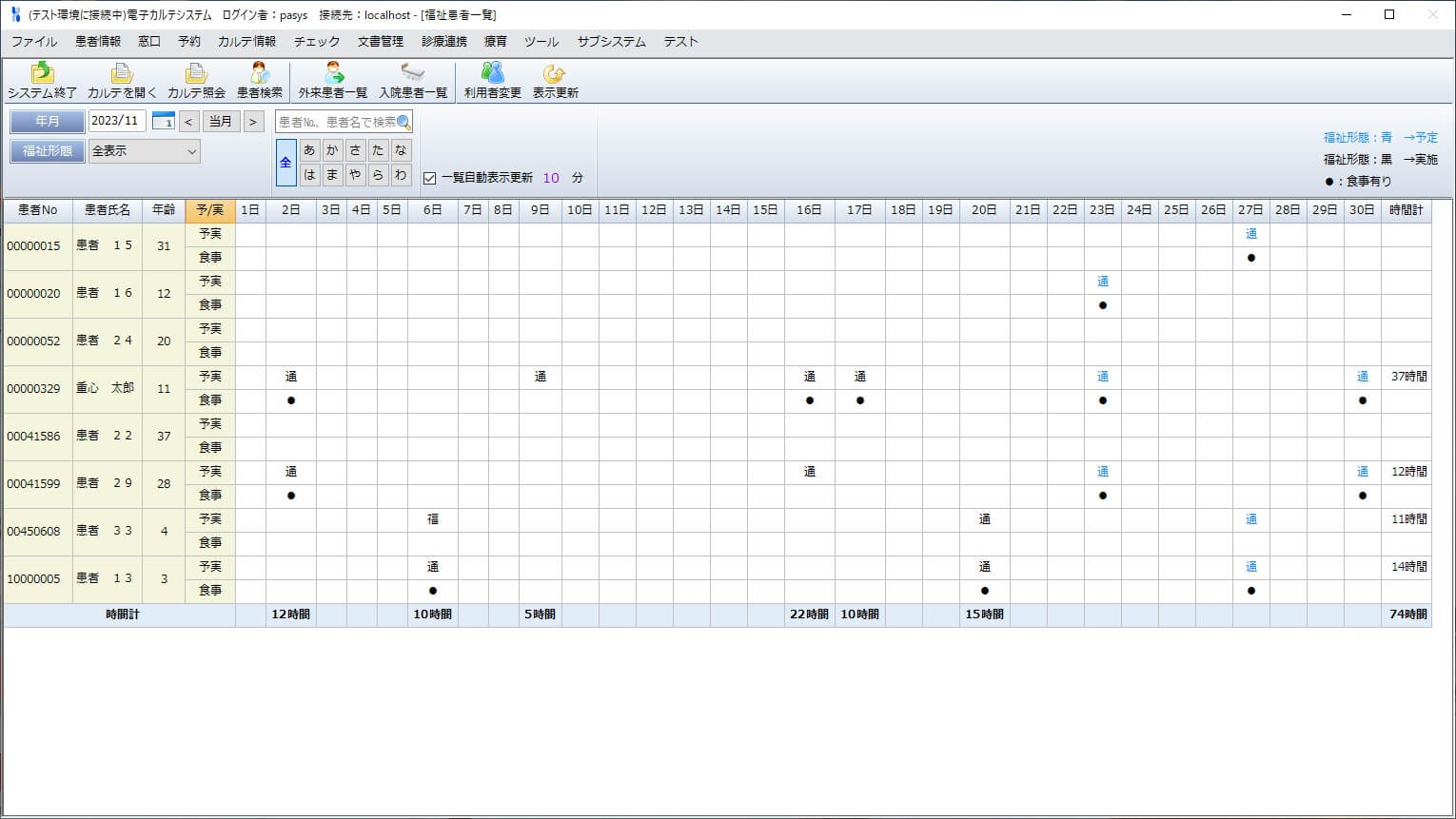This screenshot has width=1456, height=819.
Task: Click the patient search input field
Action: pyautogui.click(x=336, y=122)
